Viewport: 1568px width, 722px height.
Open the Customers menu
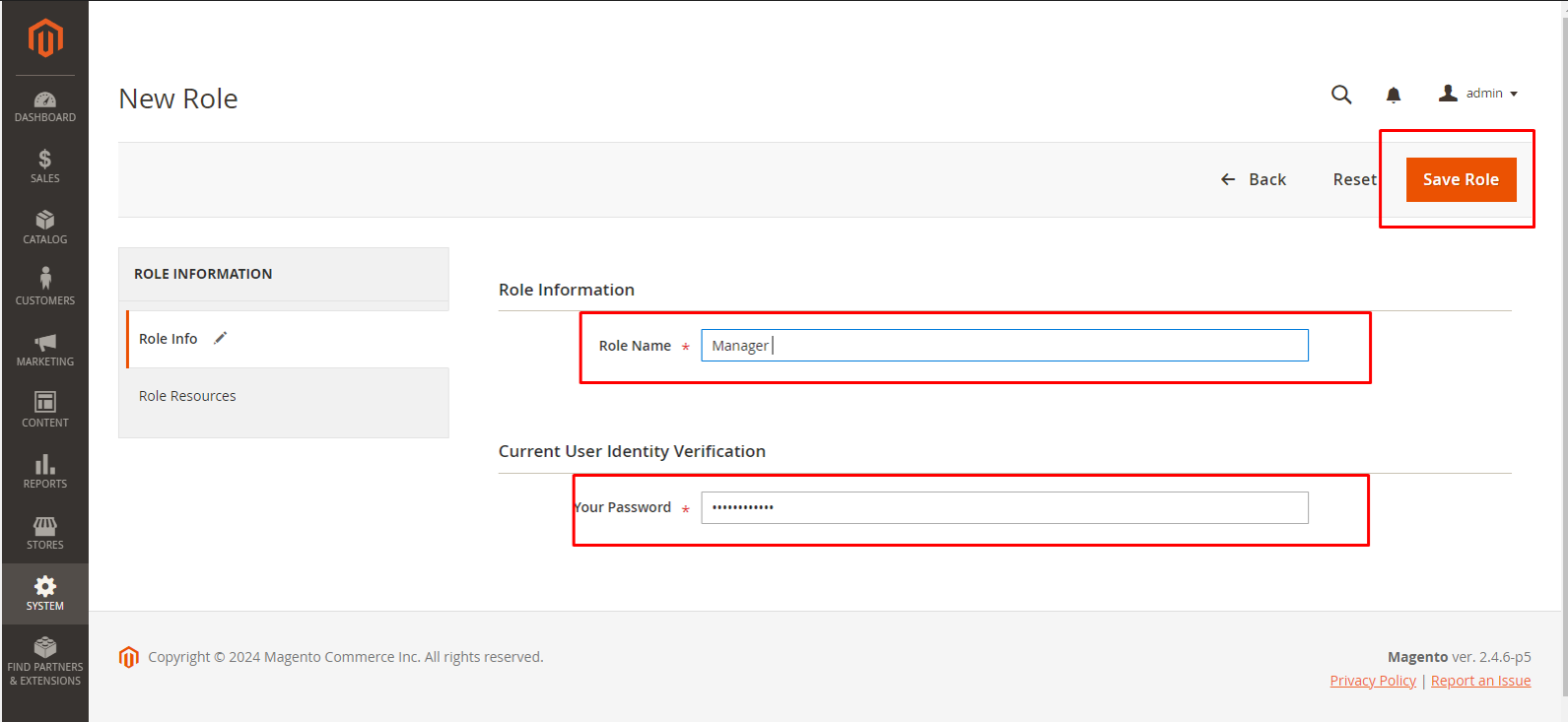45,288
